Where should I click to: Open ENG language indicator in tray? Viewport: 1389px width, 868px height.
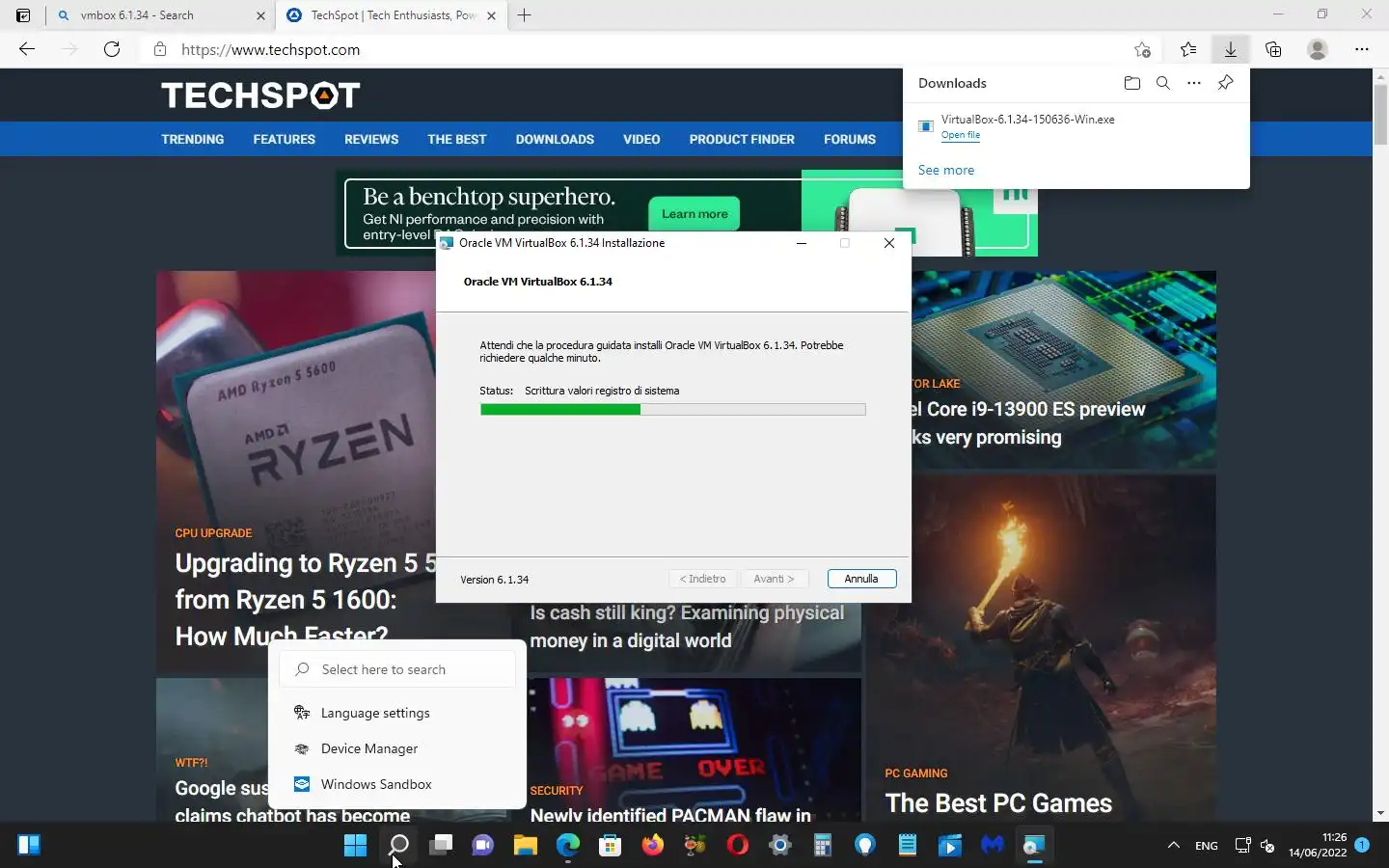click(x=1207, y=846)
